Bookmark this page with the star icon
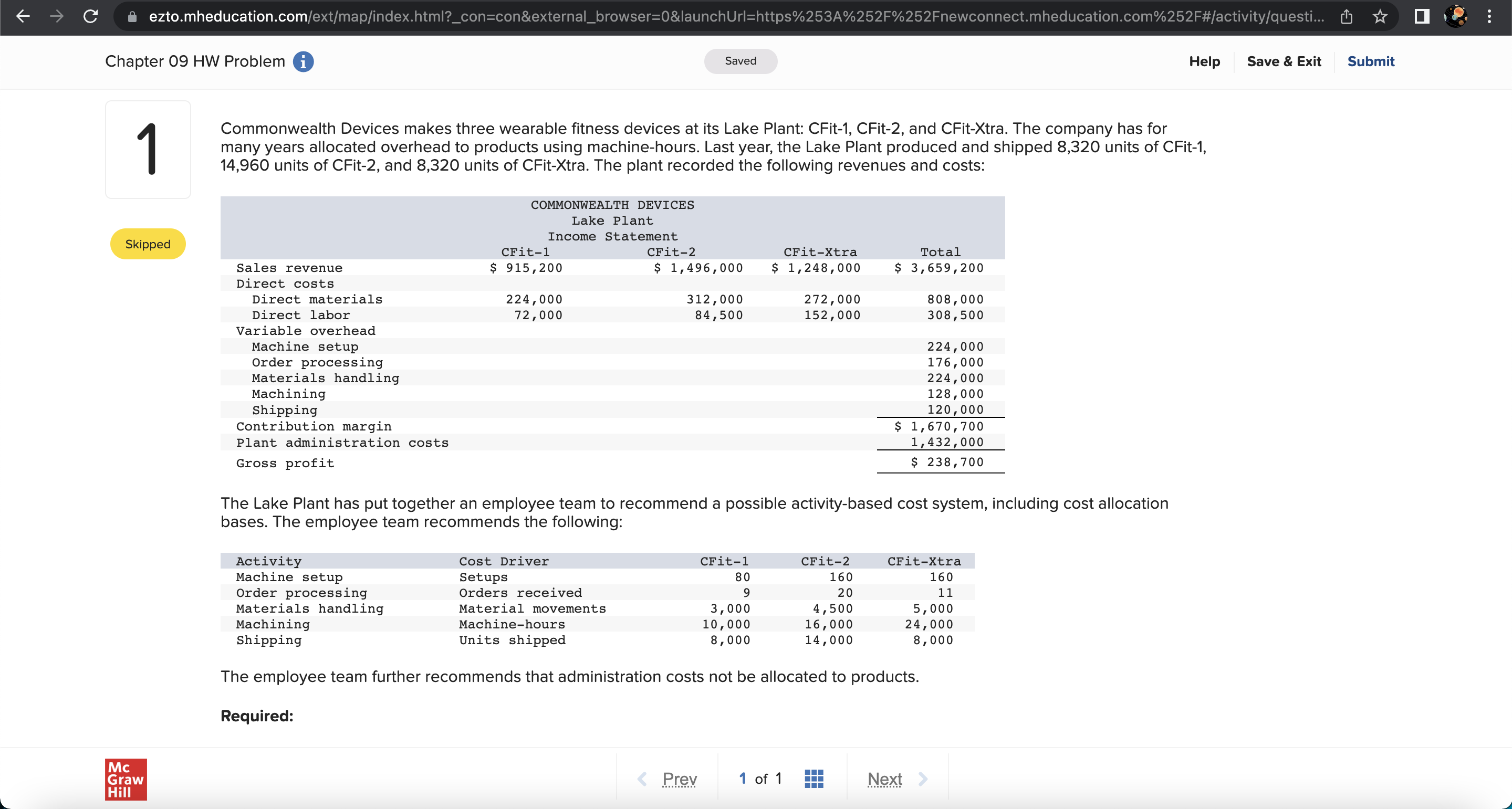Image resolution: width=1512 pixels, height=809 pixels. tap(1380, 16)
